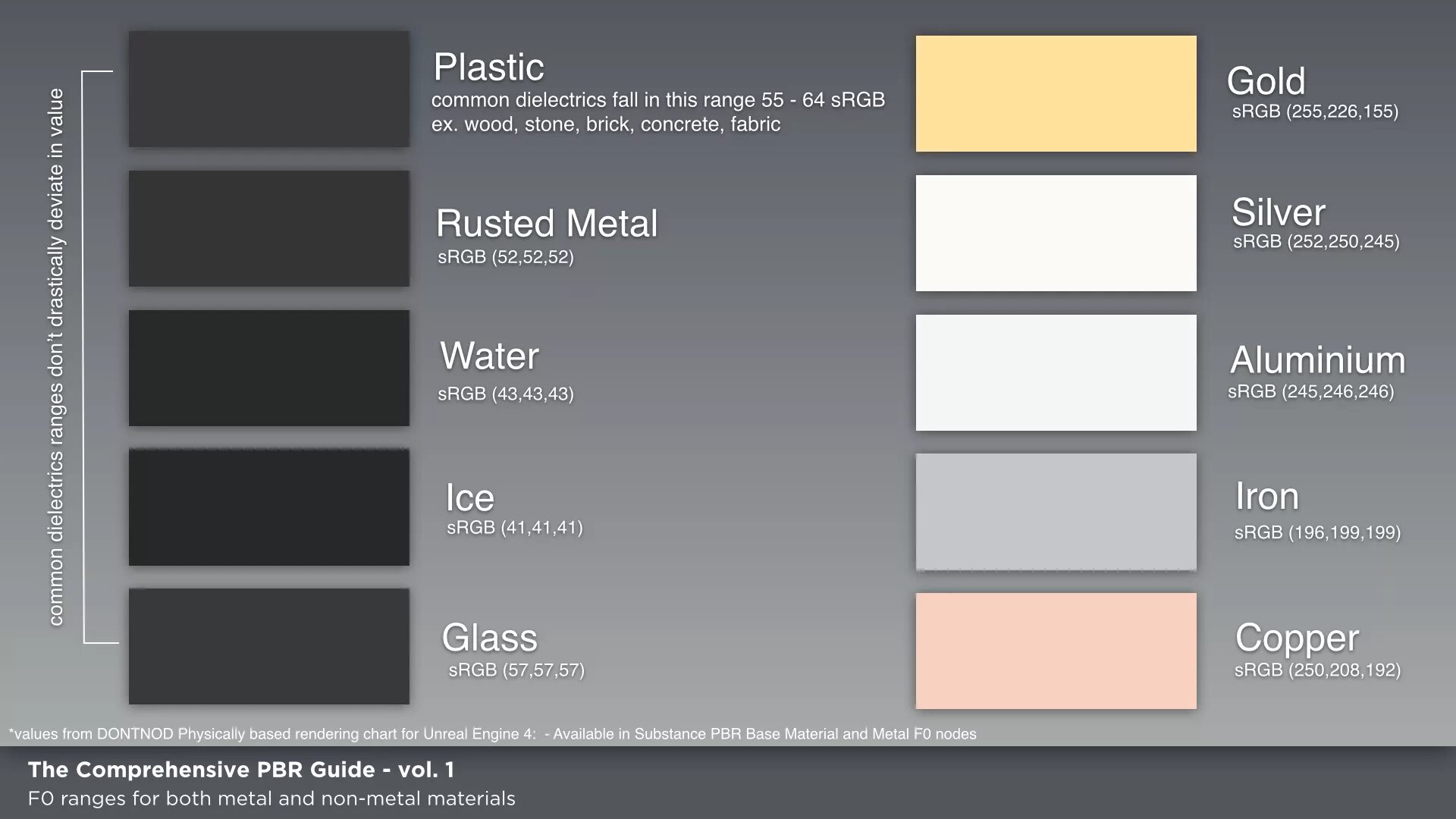The width and height of the screenshot is (1456, 819).
Task: Click The Comprehensive PBR Guide title
Action: (x=241, y=770)
